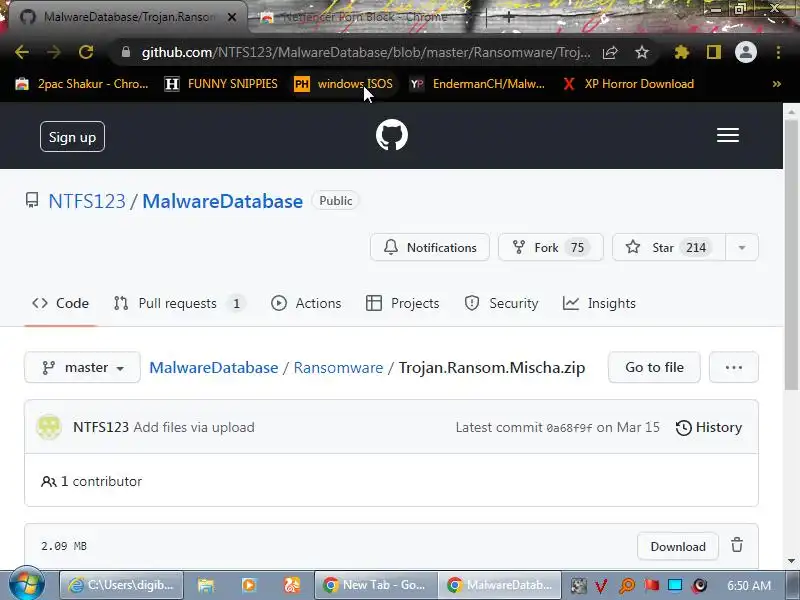800x600 pixels.
Task: Click NTFS123 commit author name
Action: coord(101,427)
